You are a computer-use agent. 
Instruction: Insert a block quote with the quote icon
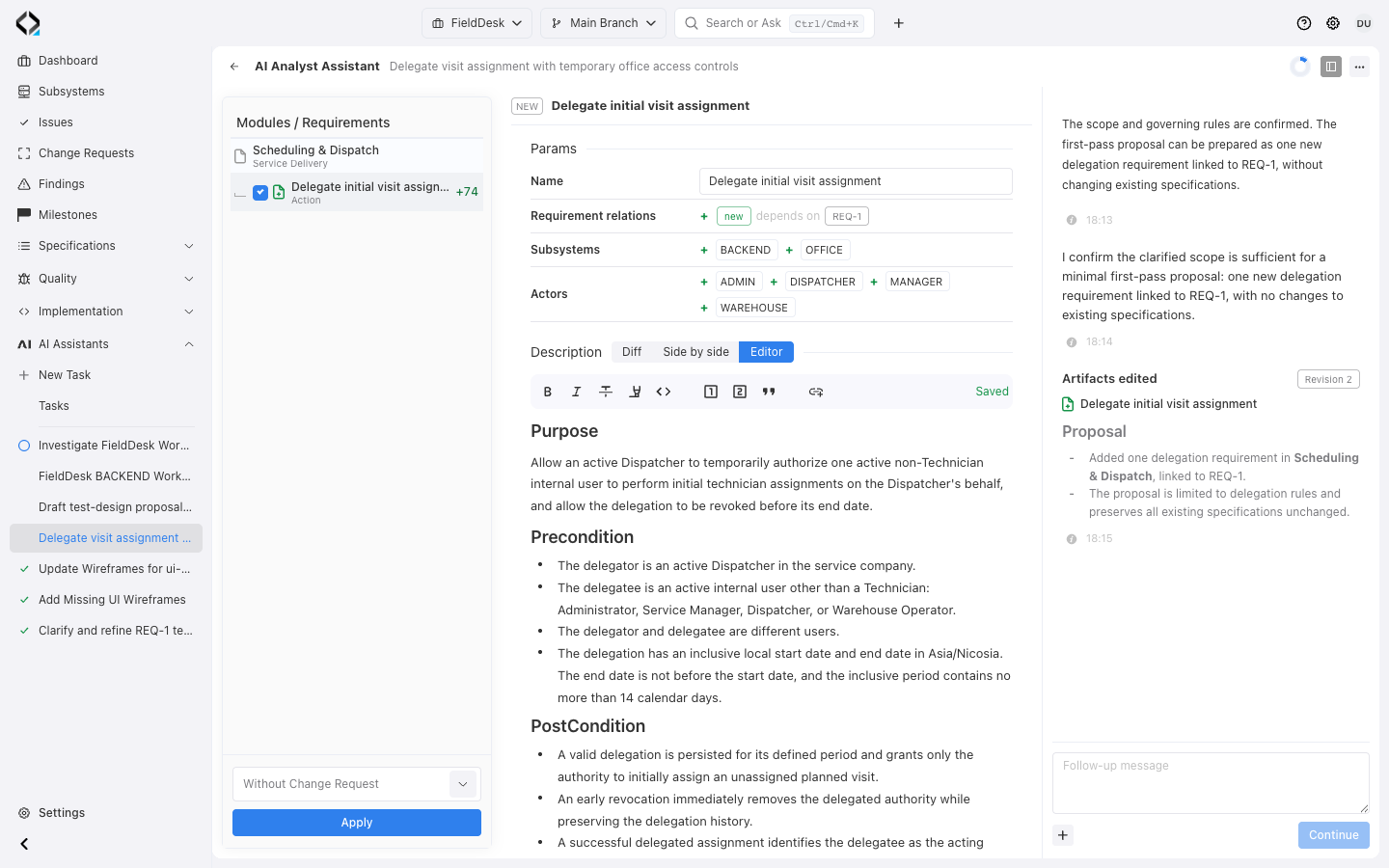769,392
